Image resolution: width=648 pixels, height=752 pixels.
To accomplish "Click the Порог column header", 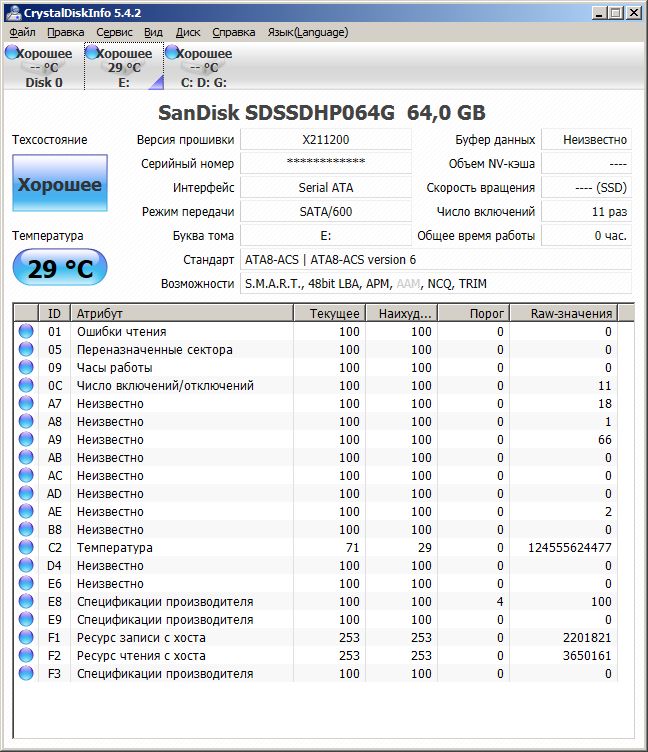I will [x=473, y=313].
